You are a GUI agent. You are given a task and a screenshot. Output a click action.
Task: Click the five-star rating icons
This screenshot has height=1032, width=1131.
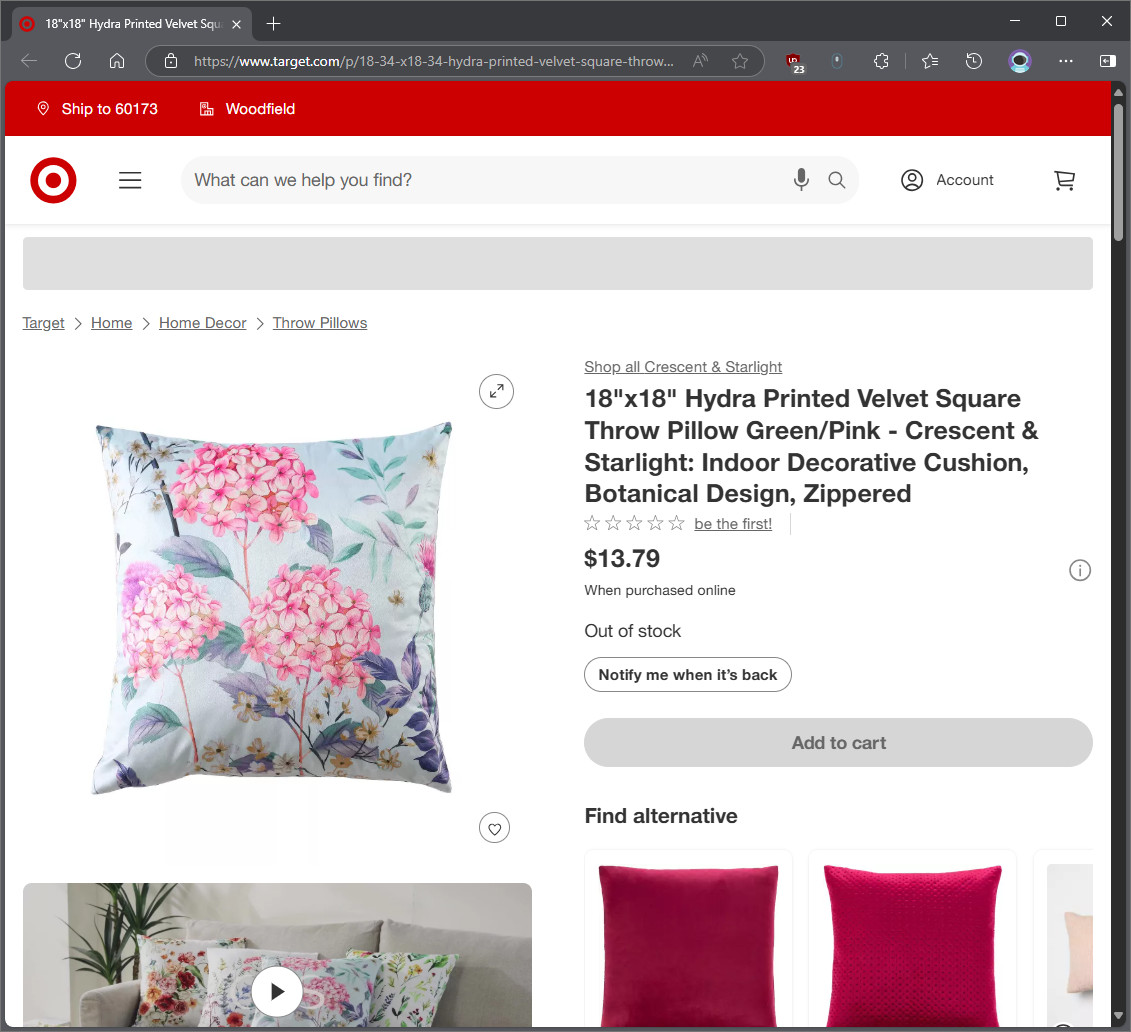(x=634, y=524)
